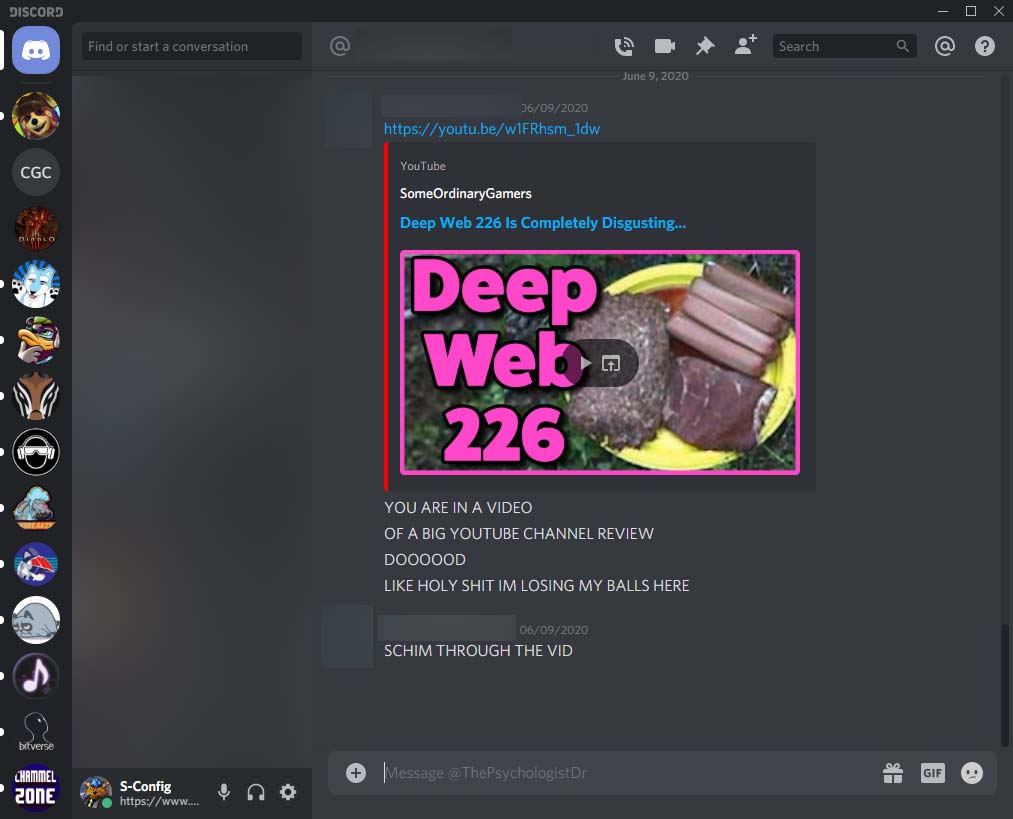Click the plus attach file button
Viewport: 1013px width, 819px height.
click(x=356, y=772)
